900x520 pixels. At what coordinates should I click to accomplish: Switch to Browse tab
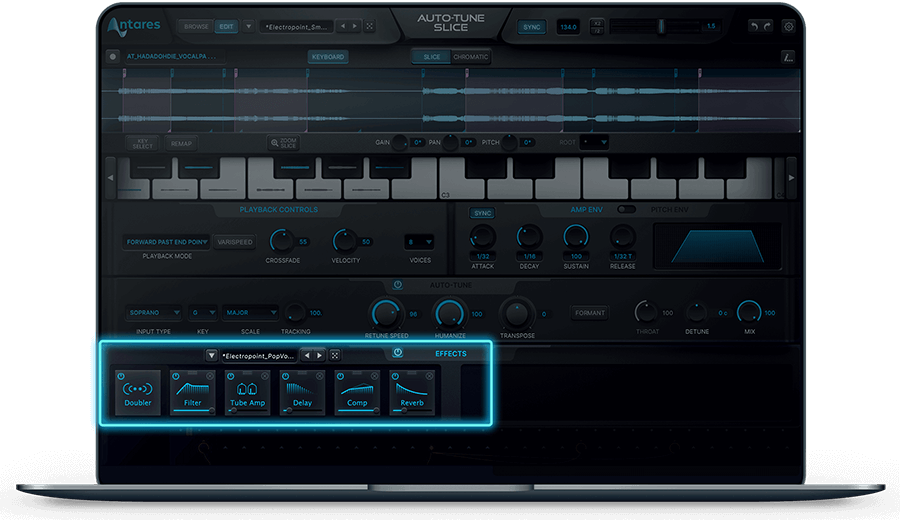tap(196, 26)
